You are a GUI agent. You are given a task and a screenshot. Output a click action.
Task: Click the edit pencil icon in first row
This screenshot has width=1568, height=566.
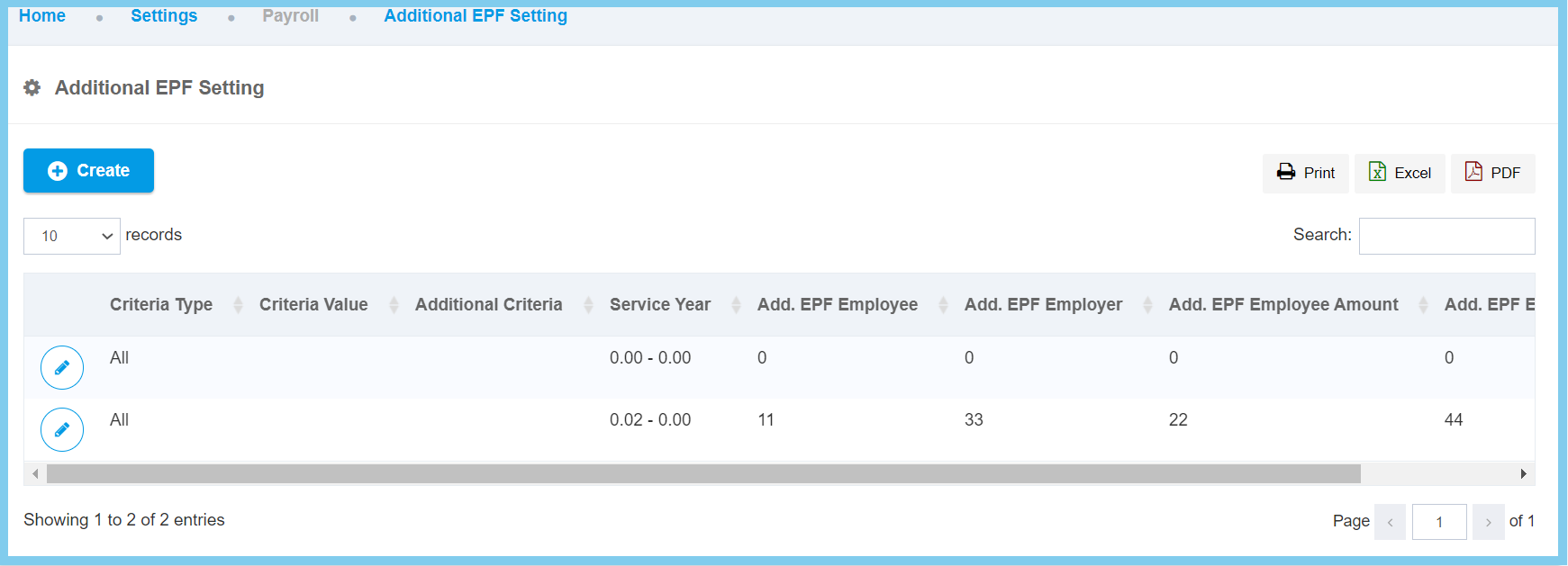coord(62,367)
